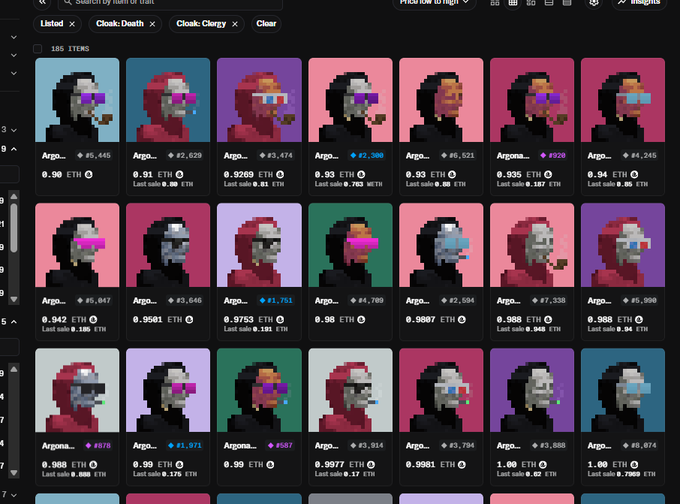Viewport: 680px width, 504px height.
Task: Click the price text 0.988 ETH for #5,990
Action: [609, 319]
